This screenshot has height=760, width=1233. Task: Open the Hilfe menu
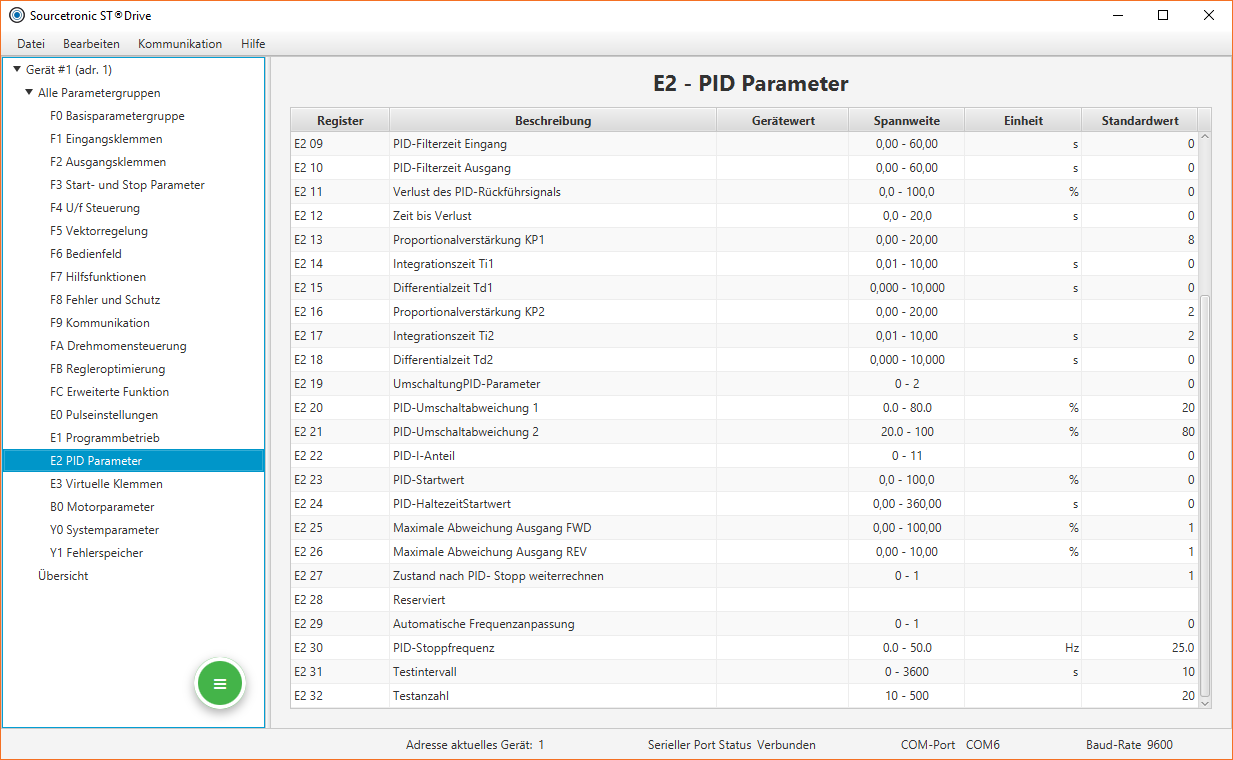(253, 44)
